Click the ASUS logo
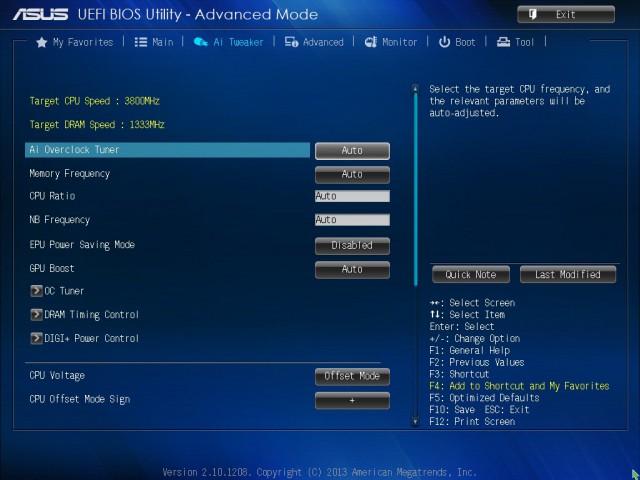 (40, 15)
